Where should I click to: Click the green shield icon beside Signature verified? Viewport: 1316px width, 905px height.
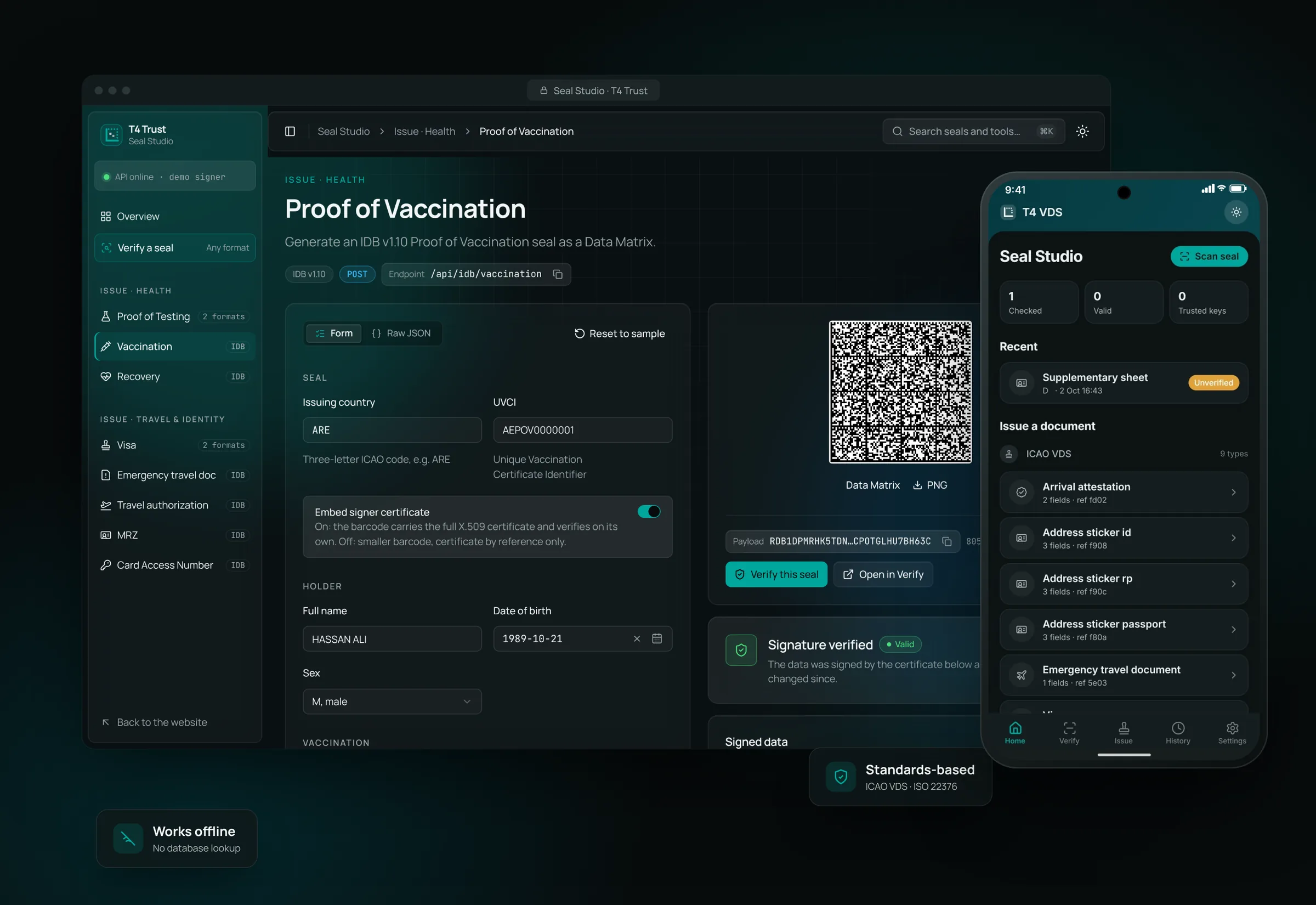pyautogui.click(x=741, y=651)
